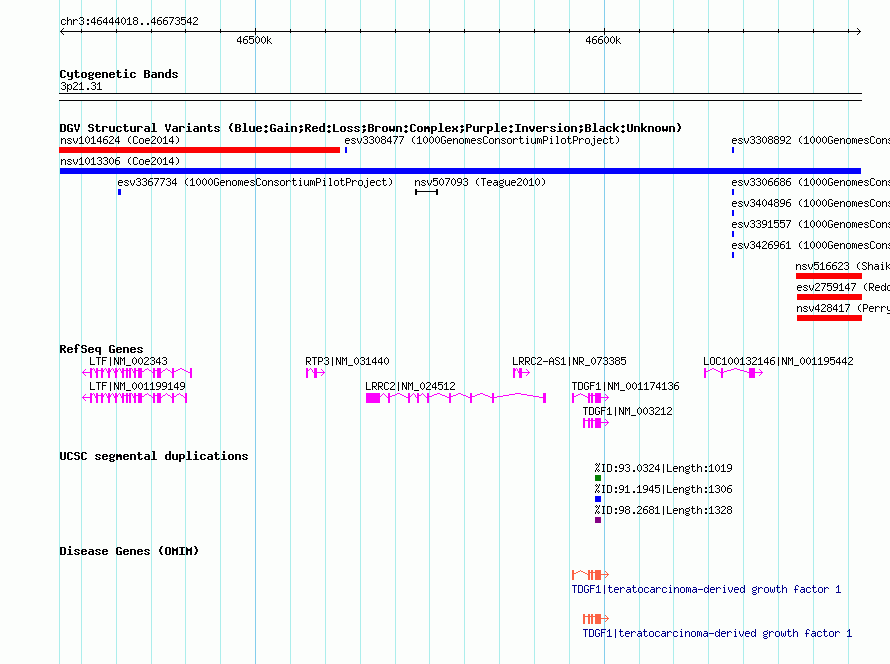Click the red nsv1014624 loss variant bar
Viewport: 890px width, 664px height.
pyautogui.click(x=199, y=150)
